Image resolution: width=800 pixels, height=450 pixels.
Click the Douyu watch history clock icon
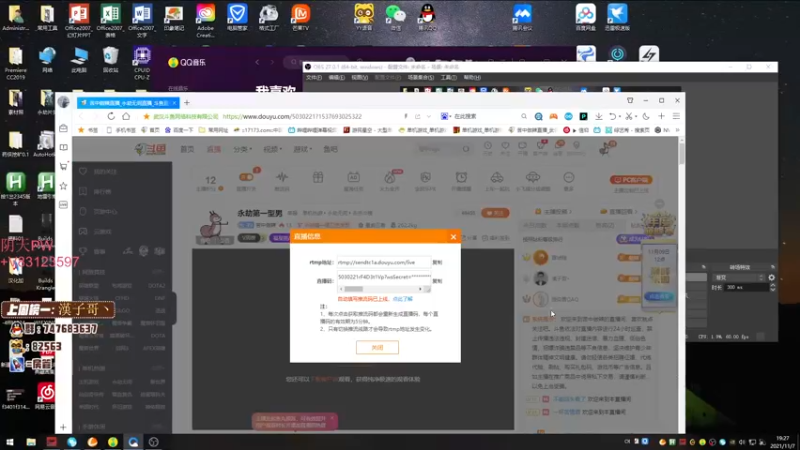[488, 146]
